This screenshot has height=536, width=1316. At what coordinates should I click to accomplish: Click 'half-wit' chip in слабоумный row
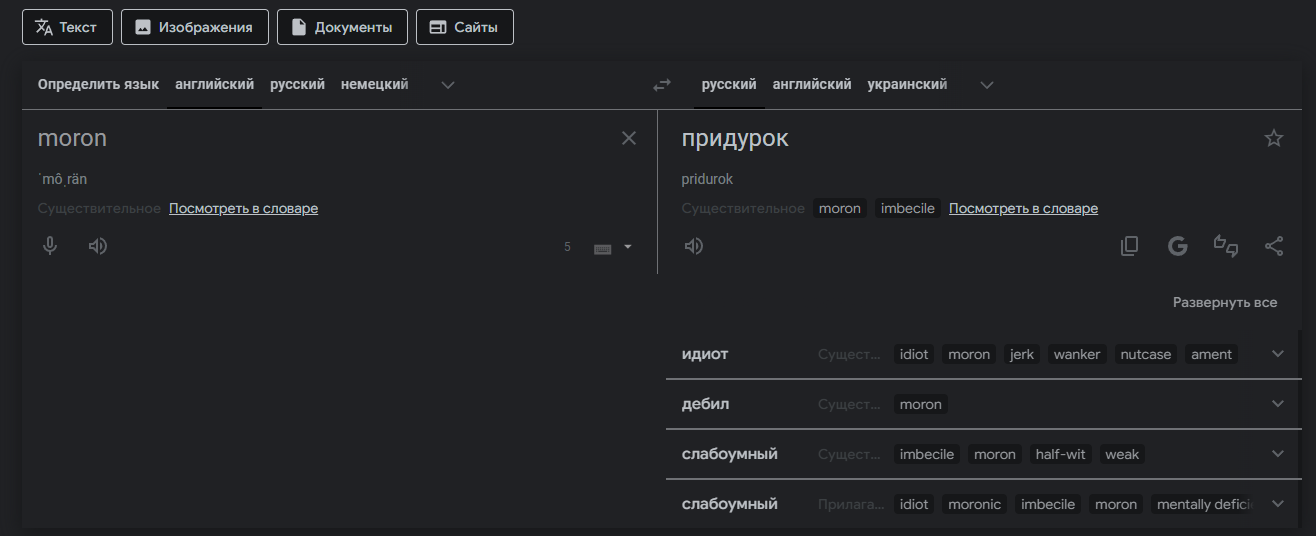click(x=1060, y=454)
